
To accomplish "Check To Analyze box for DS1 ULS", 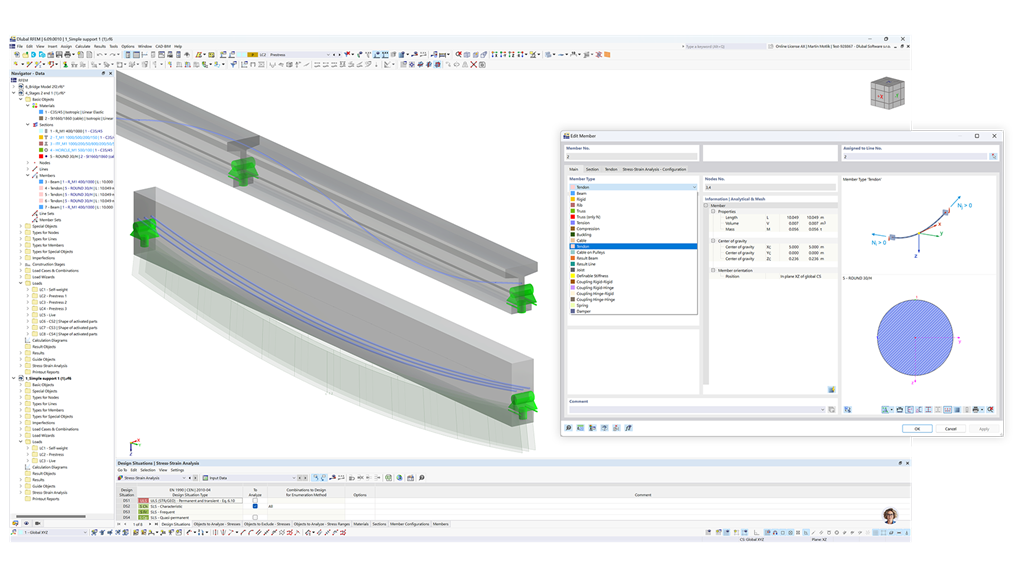I will point(255,501).
